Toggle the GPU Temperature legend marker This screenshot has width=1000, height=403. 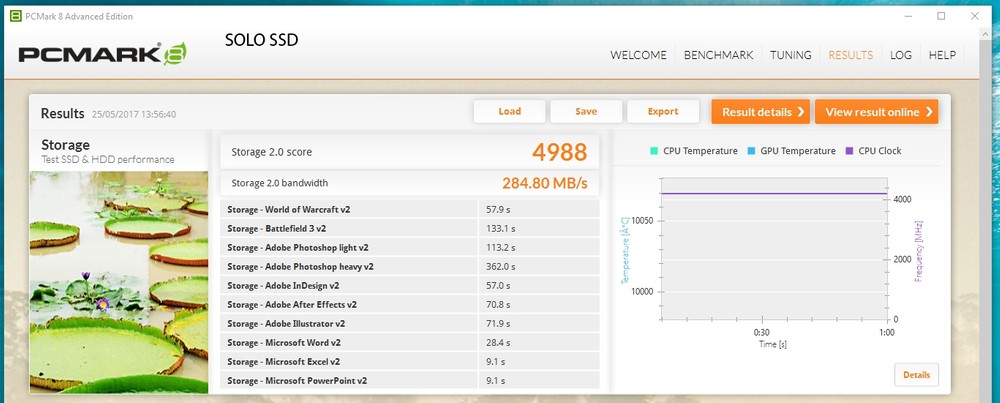pos(750,151)
